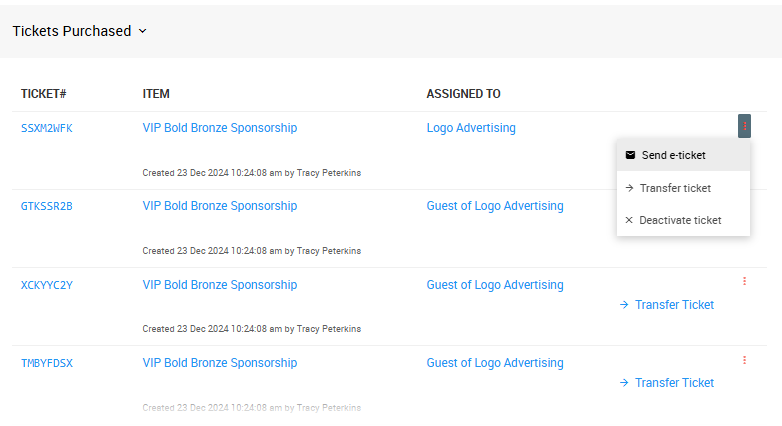
Task: Click Transfer Ticket link for ticket TMBYFDSX
Action: click(674, 383)
